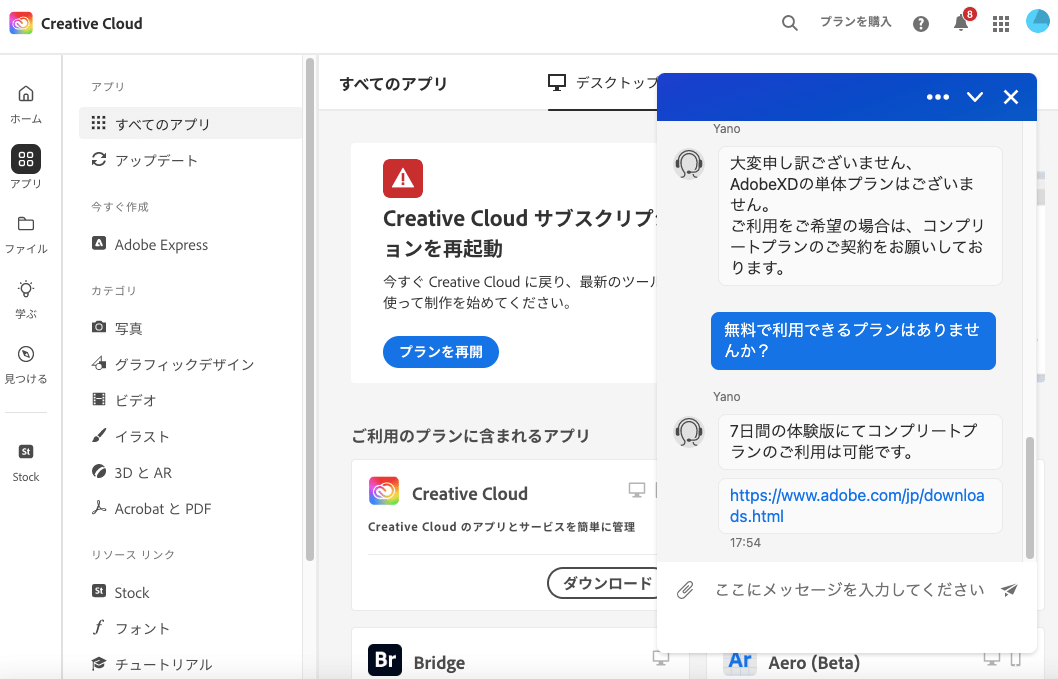The height and width of the screenshot is (679, 1058).
Task: Open 学ぶ in the left rail
Action: pyautogui.click(x=26, y=300)
